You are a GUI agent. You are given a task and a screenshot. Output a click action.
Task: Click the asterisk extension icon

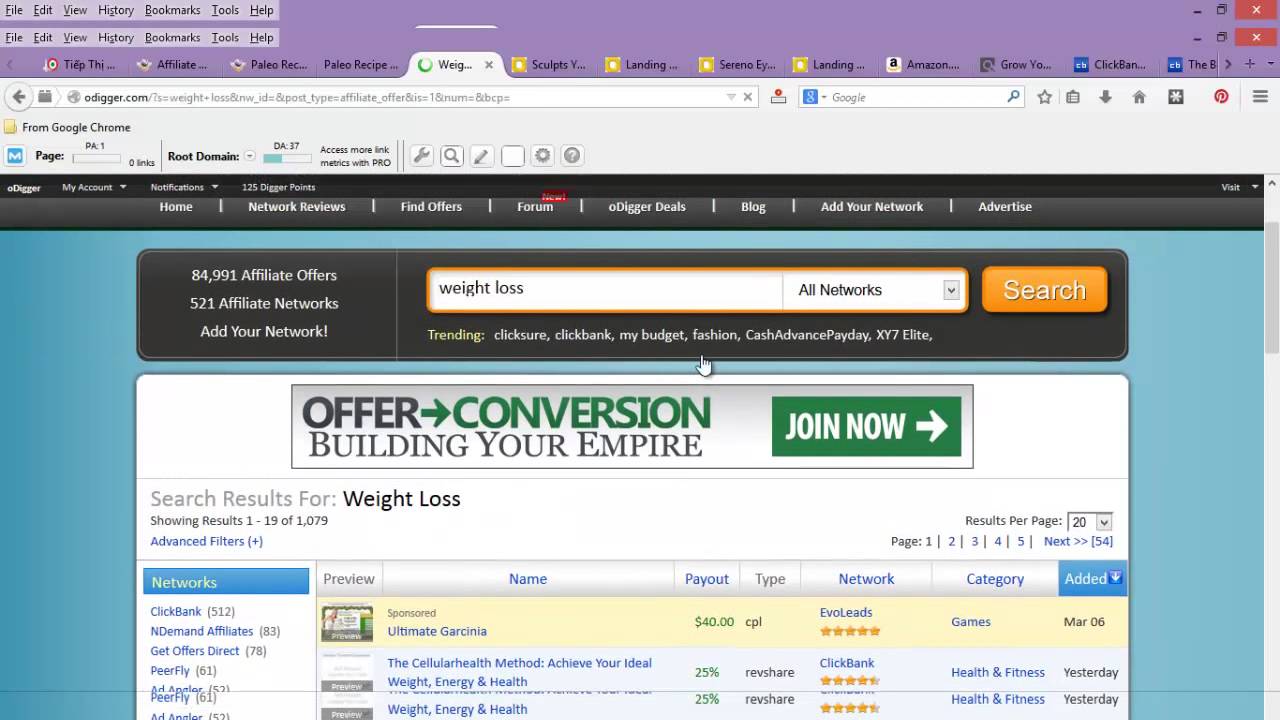click(1176, 97)
